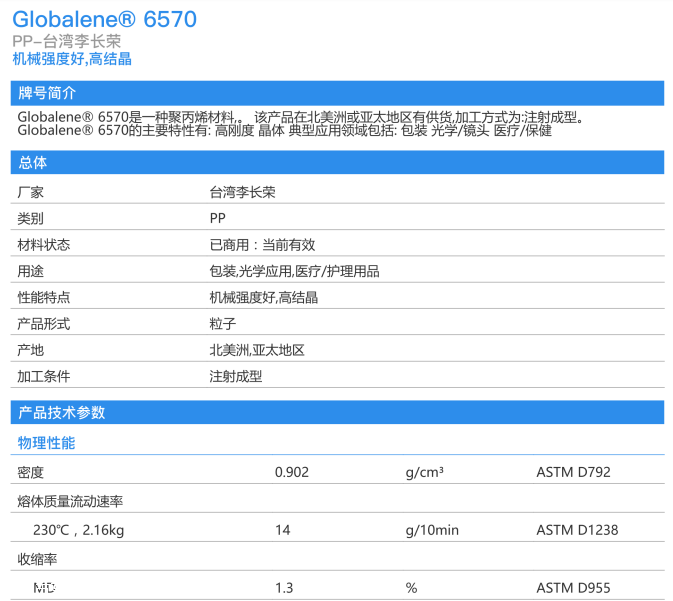Select the value 已商用：当前有效

[x=262, y=245]
